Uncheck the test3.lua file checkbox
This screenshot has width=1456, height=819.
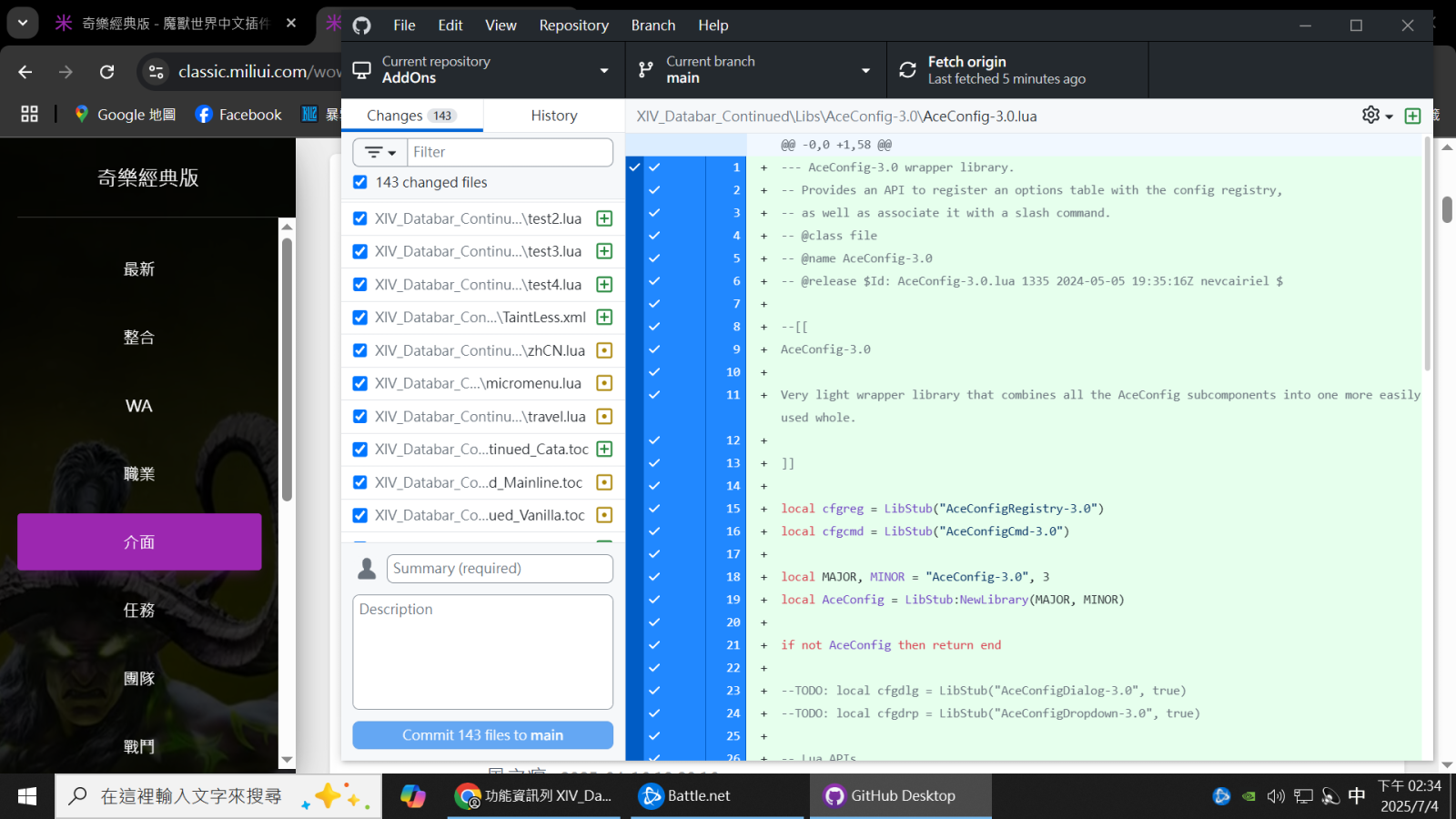(360, 251)
